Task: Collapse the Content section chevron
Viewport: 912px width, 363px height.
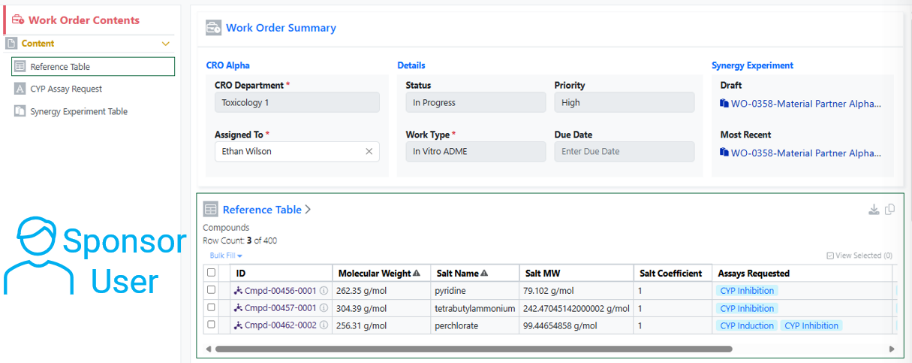Action: 166,44
